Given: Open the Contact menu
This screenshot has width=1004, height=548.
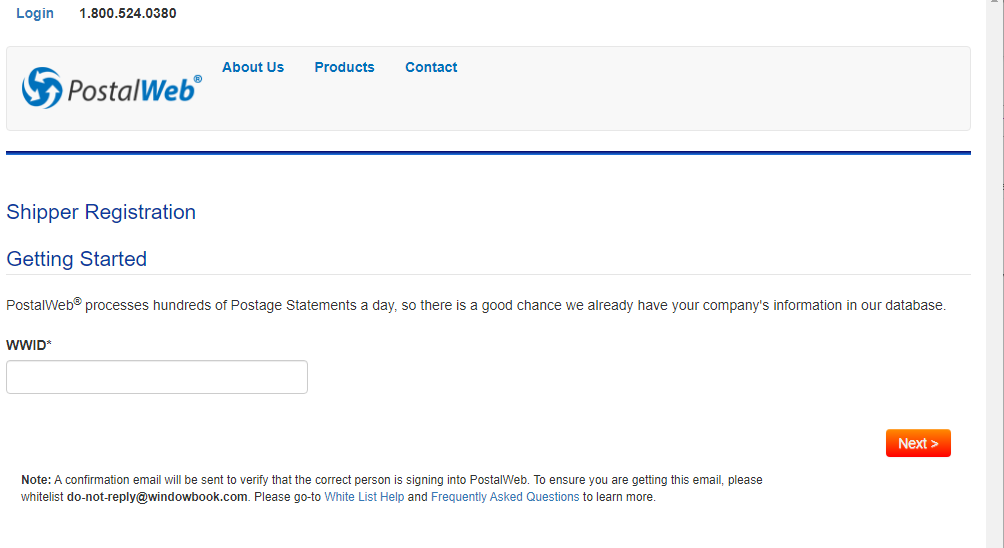Looking at the screenshot, I should (431, 67).
